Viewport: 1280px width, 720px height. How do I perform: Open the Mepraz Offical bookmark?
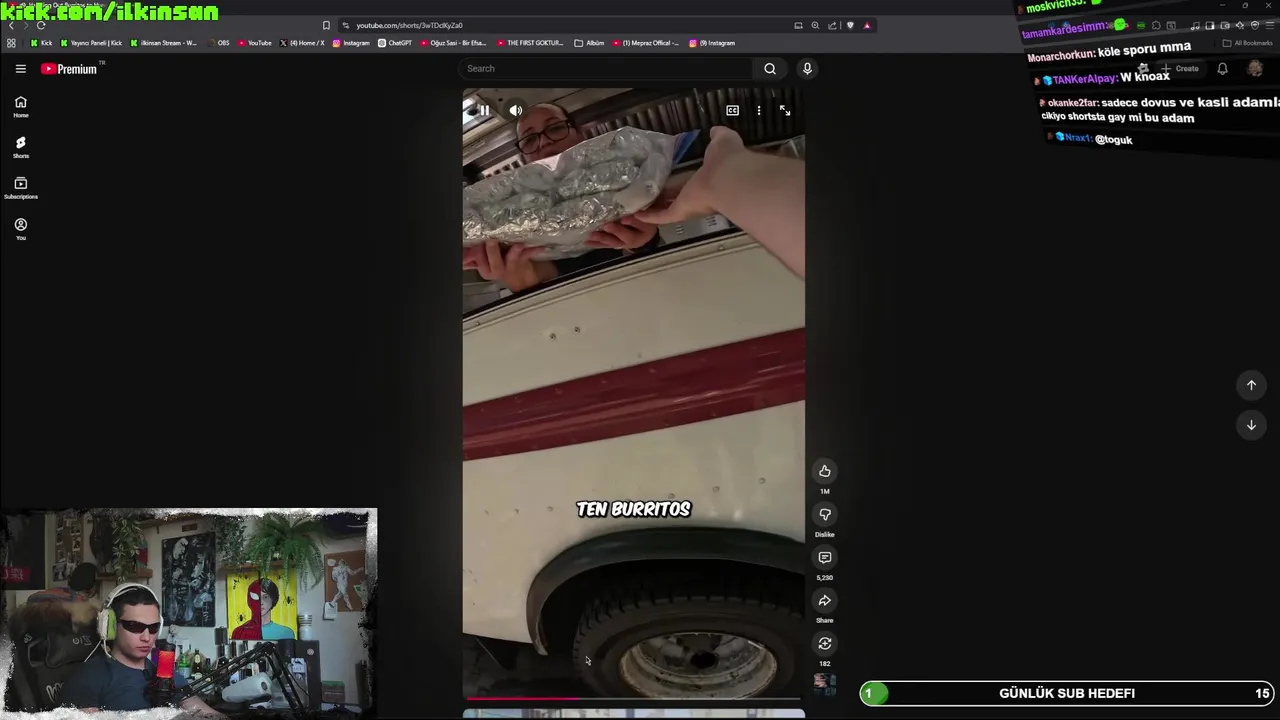646,43
